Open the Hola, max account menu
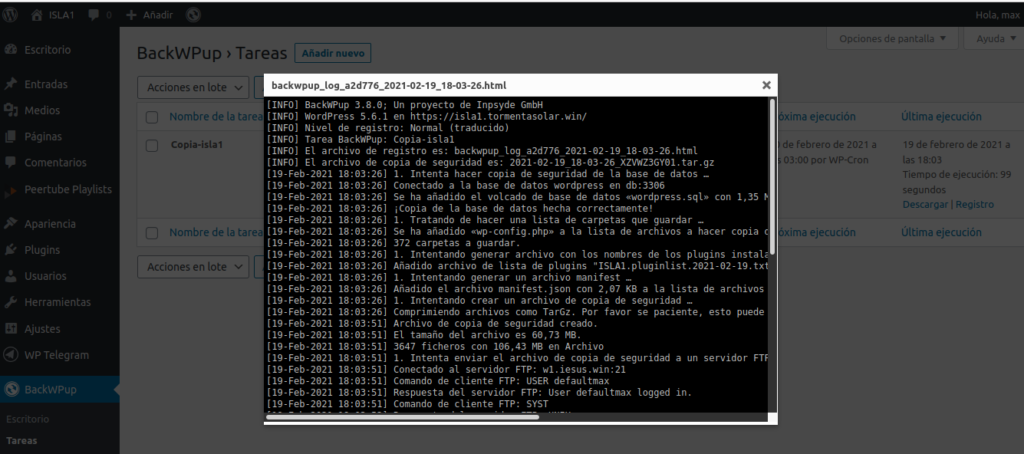The image size is (1024, 454). 999,15
